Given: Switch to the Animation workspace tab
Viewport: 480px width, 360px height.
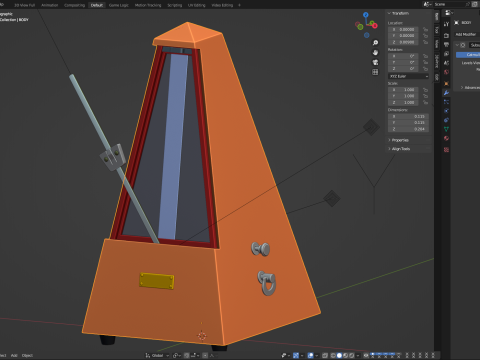Looking at the screenshot, I should [49, 5].
